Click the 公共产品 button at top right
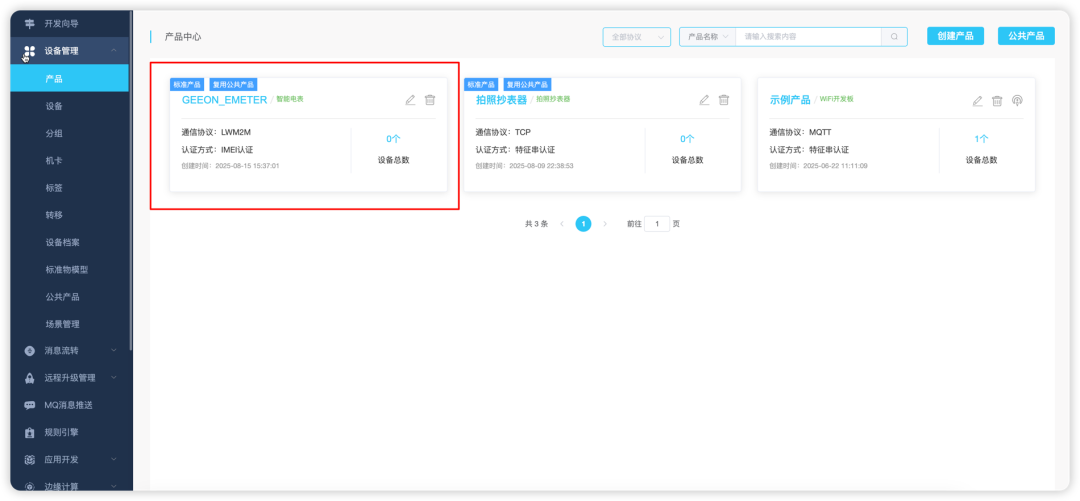Image resolution: width=1080 pixels, height=501 pixels. (1026, 37)
